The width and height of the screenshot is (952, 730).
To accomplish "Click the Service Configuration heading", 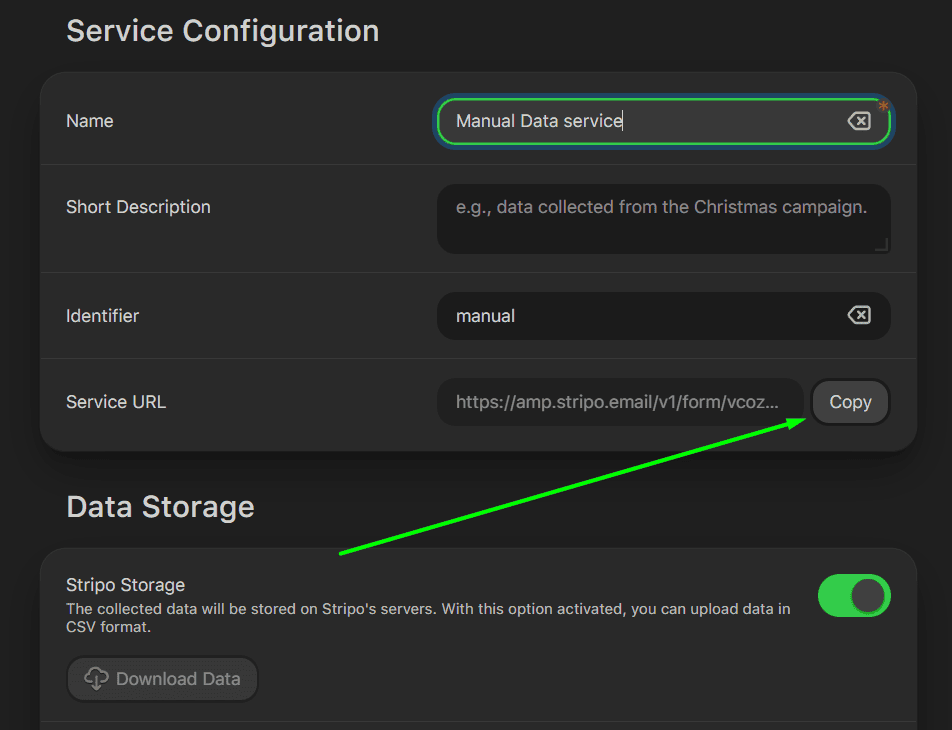I will 222,30.
